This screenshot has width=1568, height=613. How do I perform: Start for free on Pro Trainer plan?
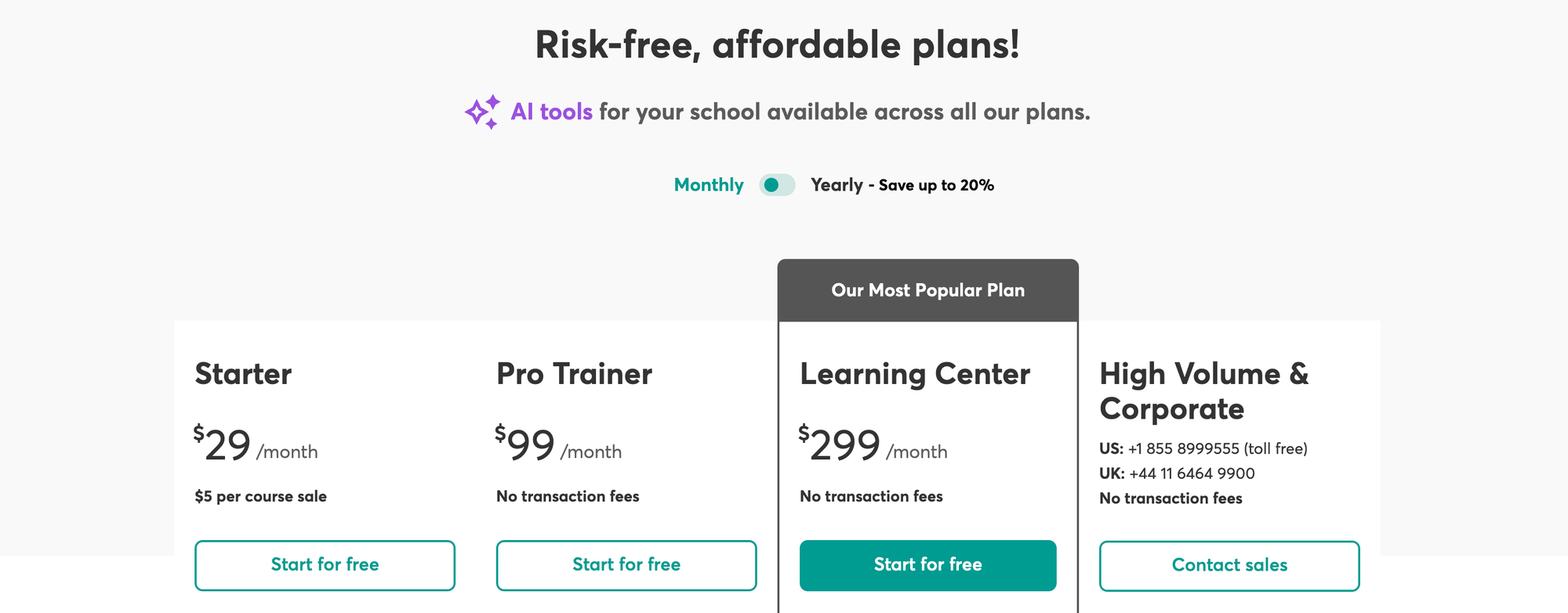pyautogui.click(x=626, y=564)
